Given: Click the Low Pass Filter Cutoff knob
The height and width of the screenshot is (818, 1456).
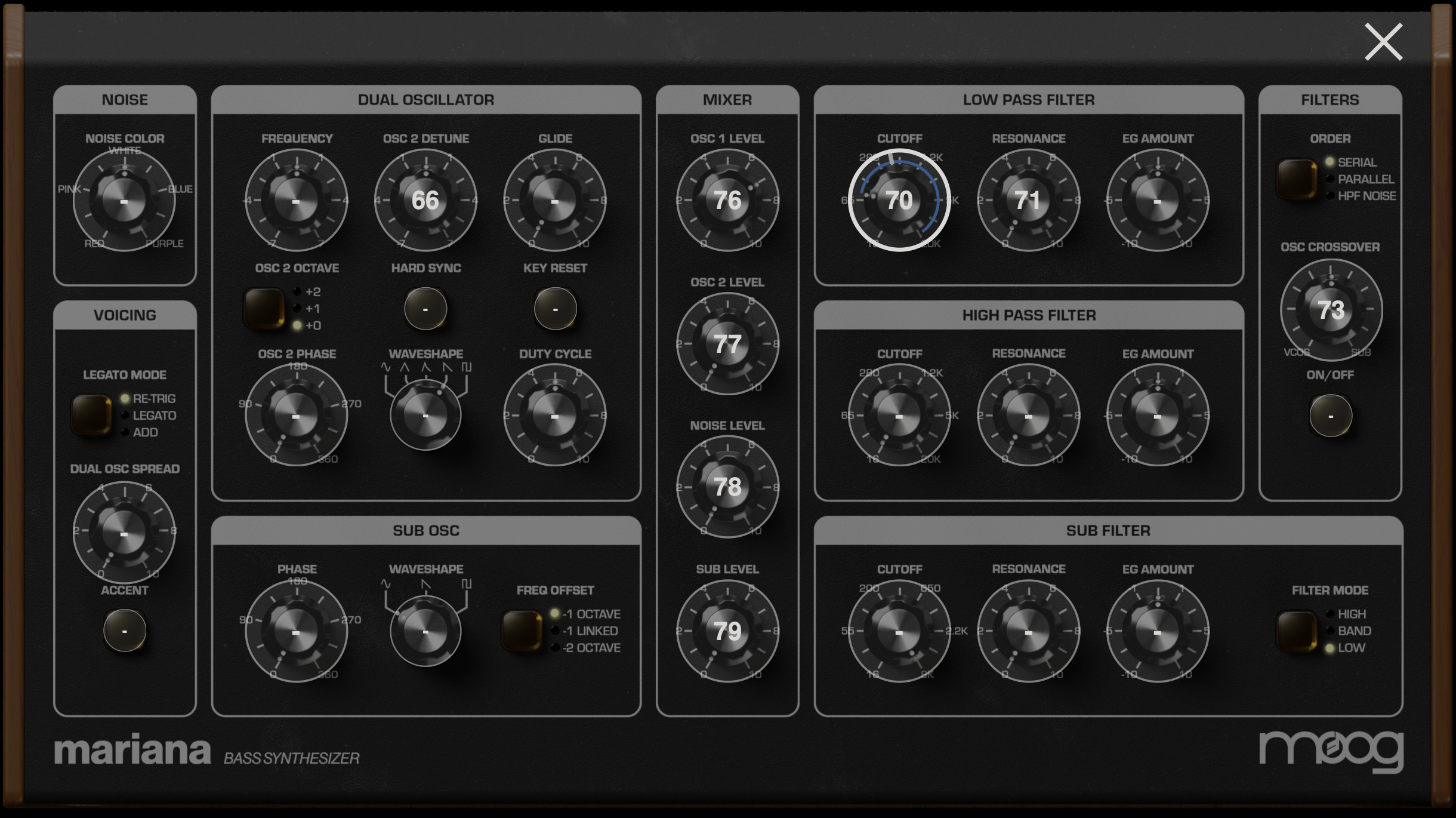Looking at the screenshot, I should point(899,201).
